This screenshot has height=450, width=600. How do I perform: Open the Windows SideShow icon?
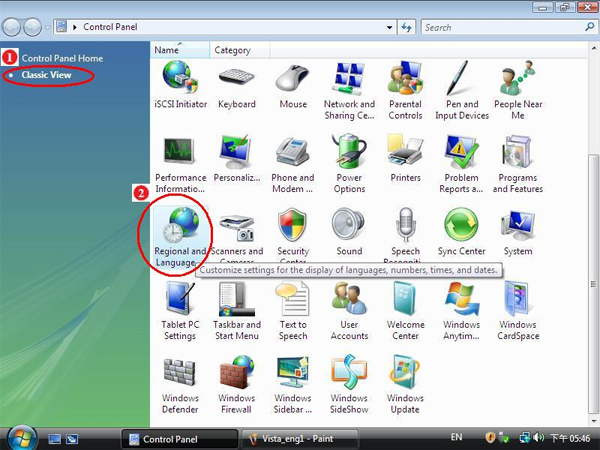(x=349, y=372)
